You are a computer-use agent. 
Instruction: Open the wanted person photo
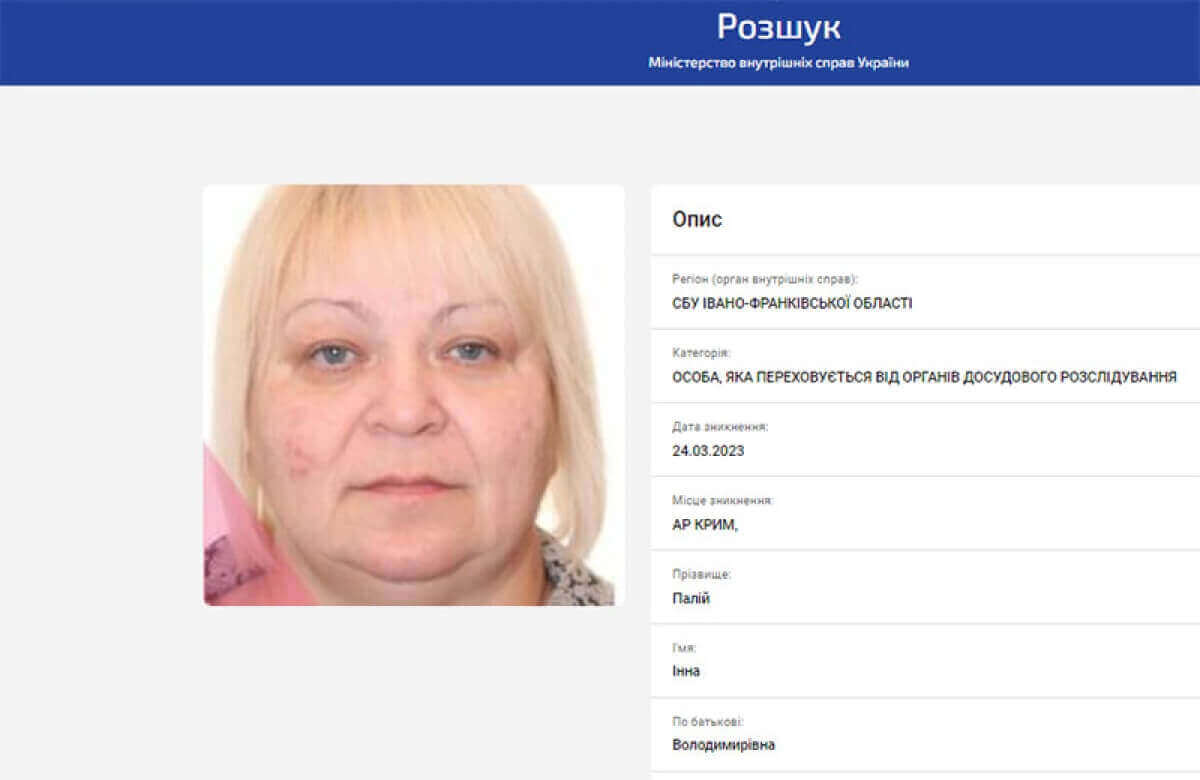click(x=414, y=395)
